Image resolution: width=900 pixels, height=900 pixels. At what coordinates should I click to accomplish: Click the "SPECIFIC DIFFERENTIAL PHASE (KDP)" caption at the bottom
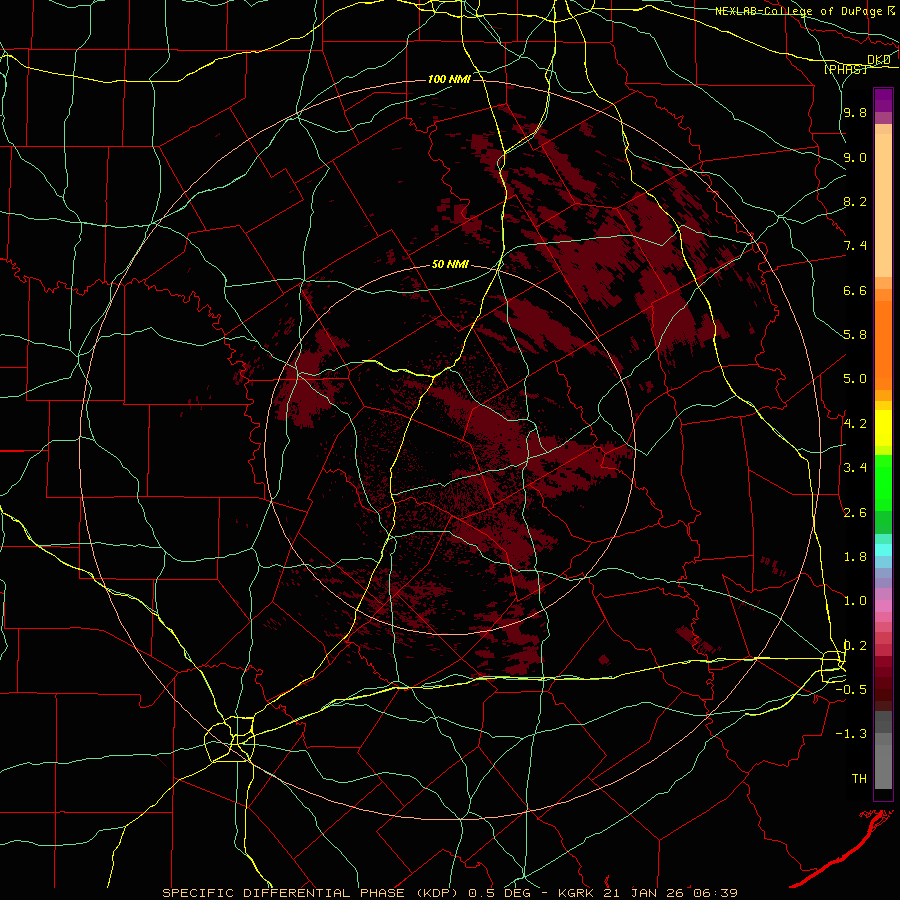tap(311, 893)
